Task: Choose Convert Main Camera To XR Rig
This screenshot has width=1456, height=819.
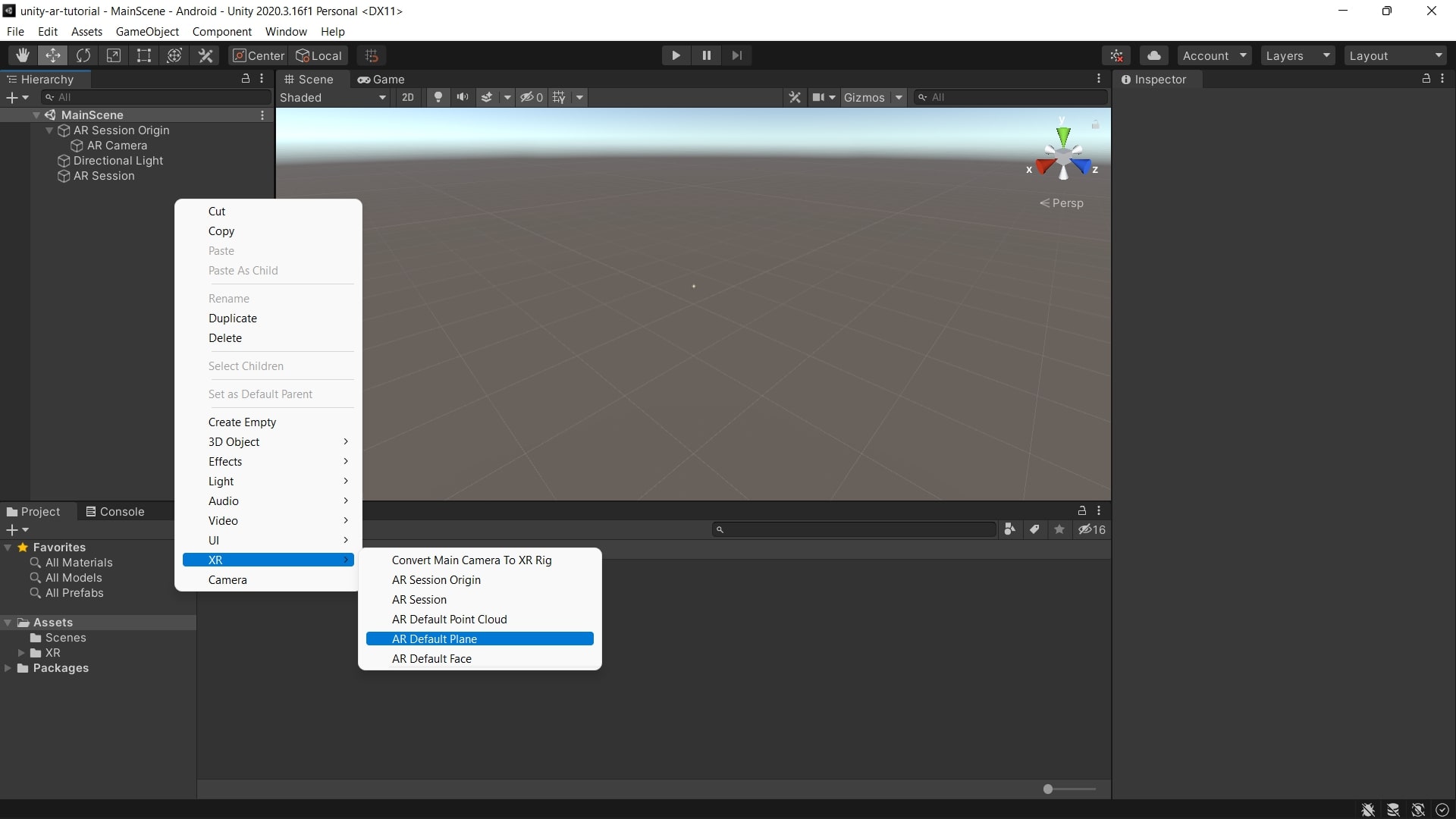Action: [x=479, y=560]
